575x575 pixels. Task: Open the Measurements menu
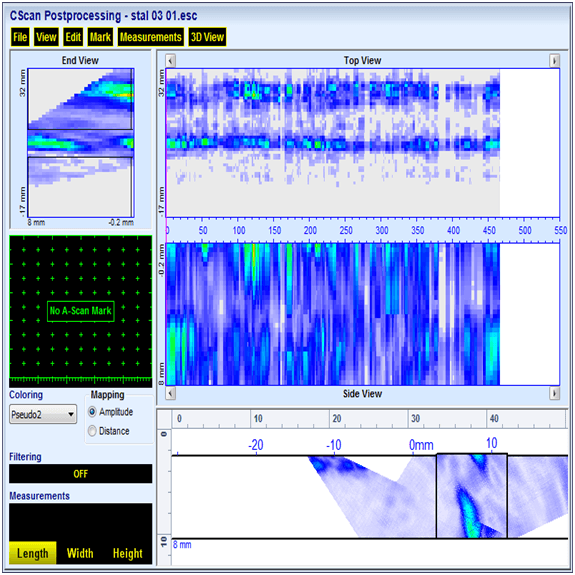(151, 37)
